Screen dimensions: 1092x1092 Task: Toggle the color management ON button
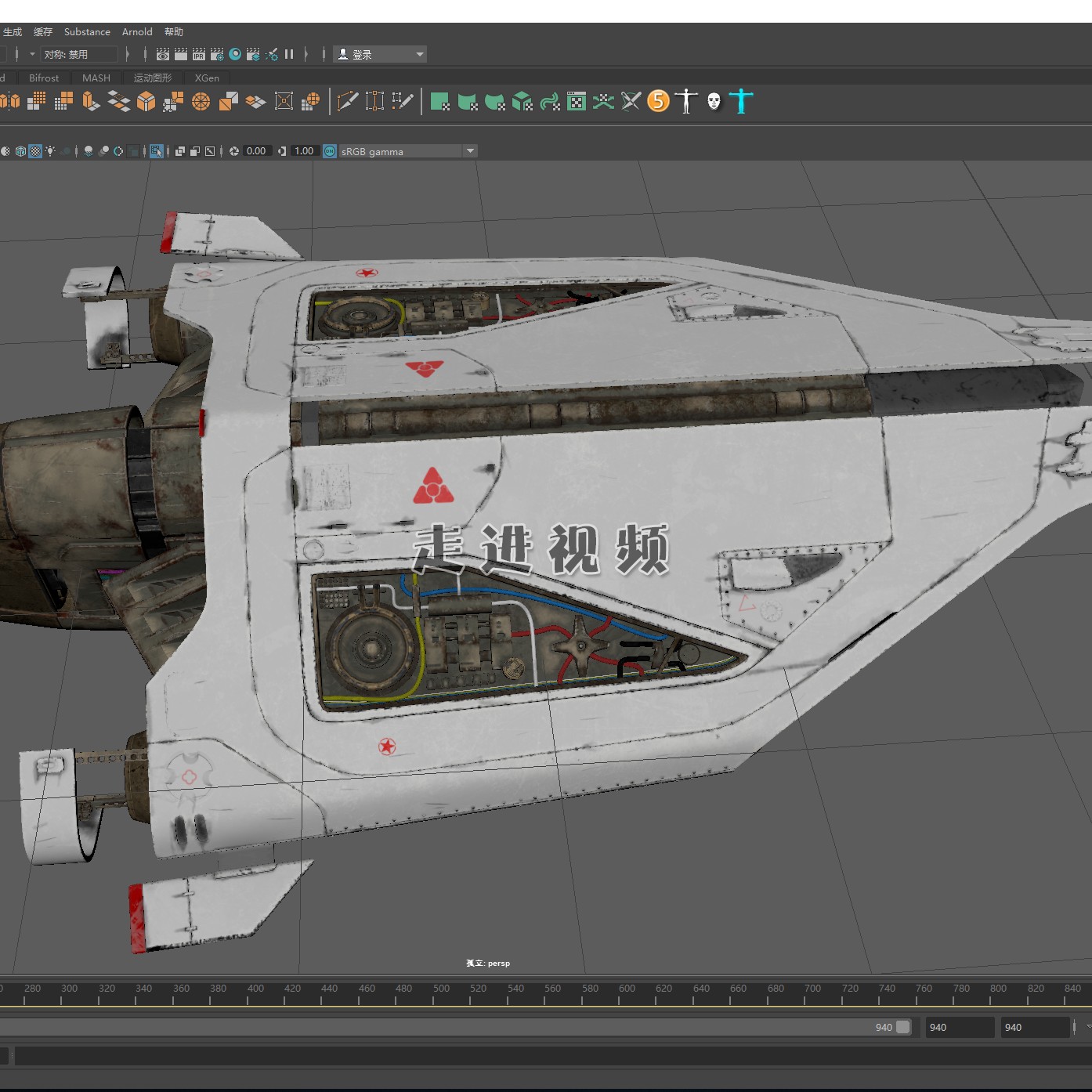click(330, 151)
